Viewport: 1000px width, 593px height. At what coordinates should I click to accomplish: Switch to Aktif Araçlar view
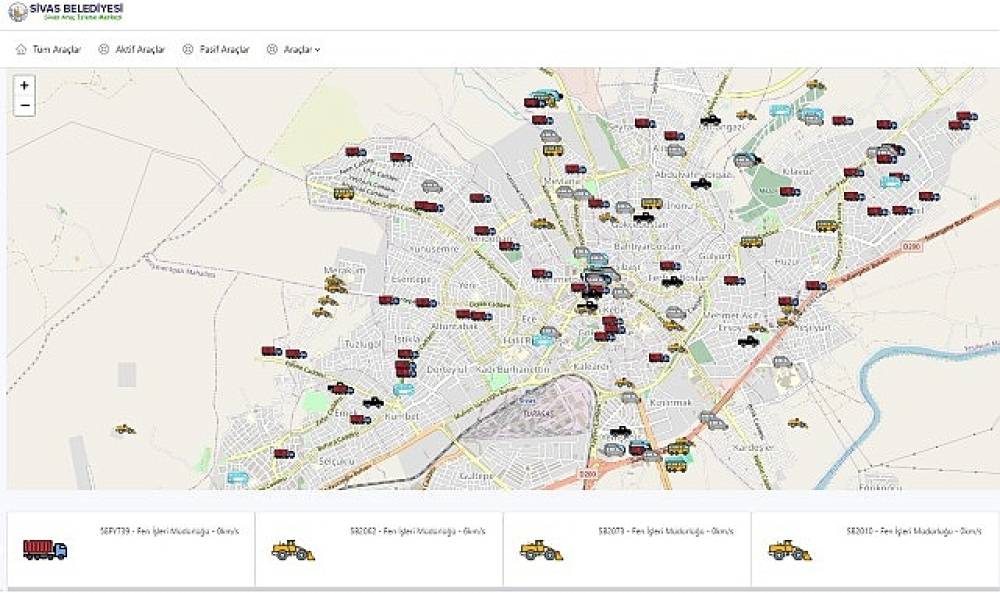tap(140, 49)
